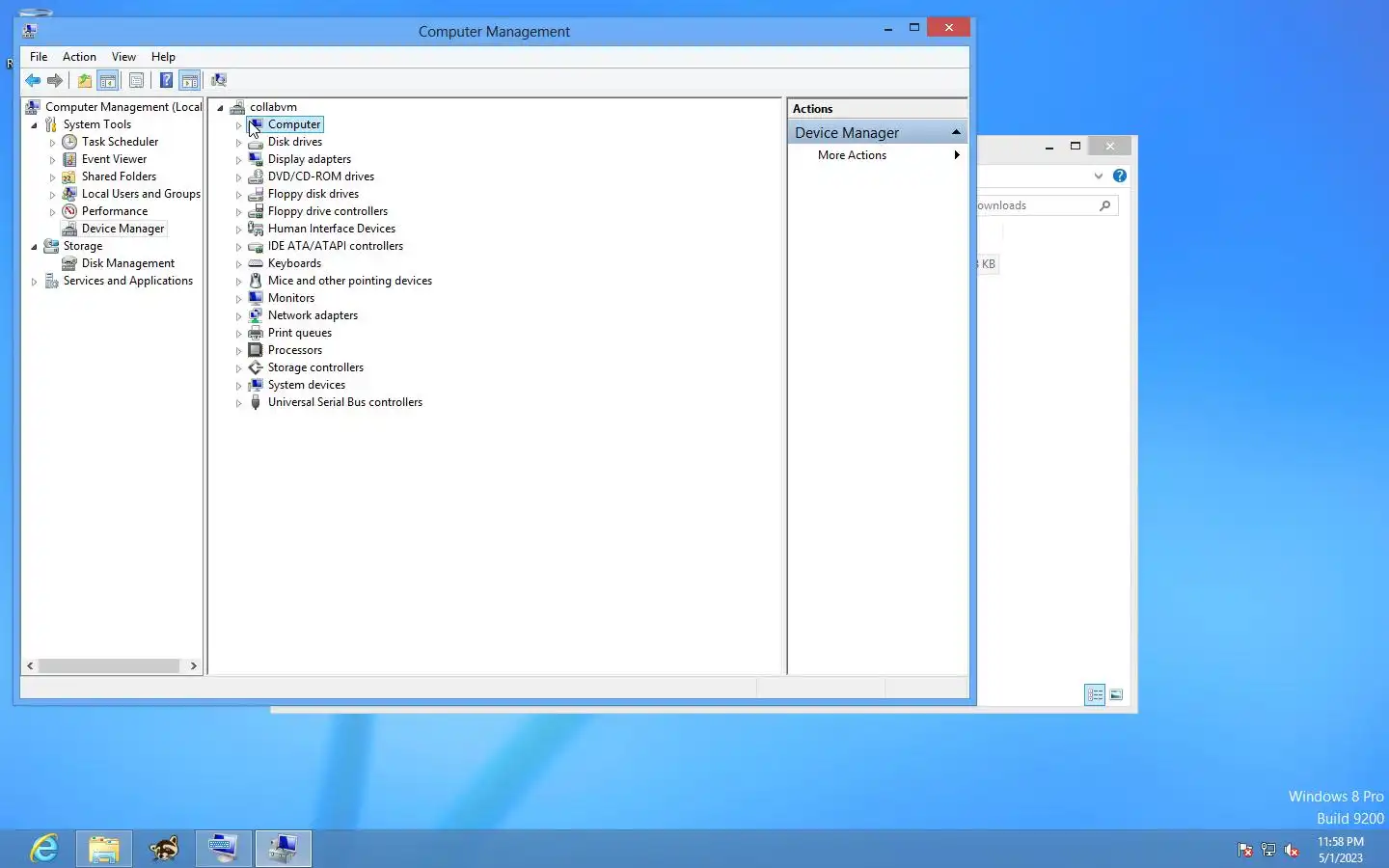Switch the Explorer window to details view icon
Image resolution: width=1389 pixels, height=868 pixels.
(x=1095, y=694)
